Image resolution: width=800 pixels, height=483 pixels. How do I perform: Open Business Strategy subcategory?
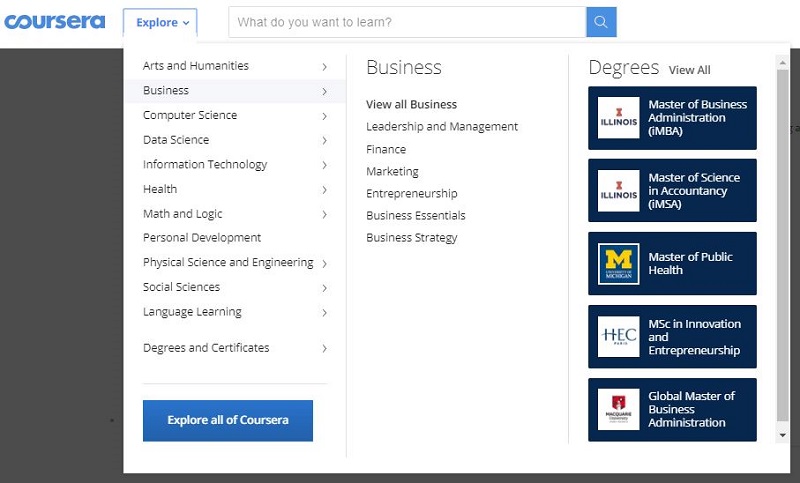click(412, 238)
